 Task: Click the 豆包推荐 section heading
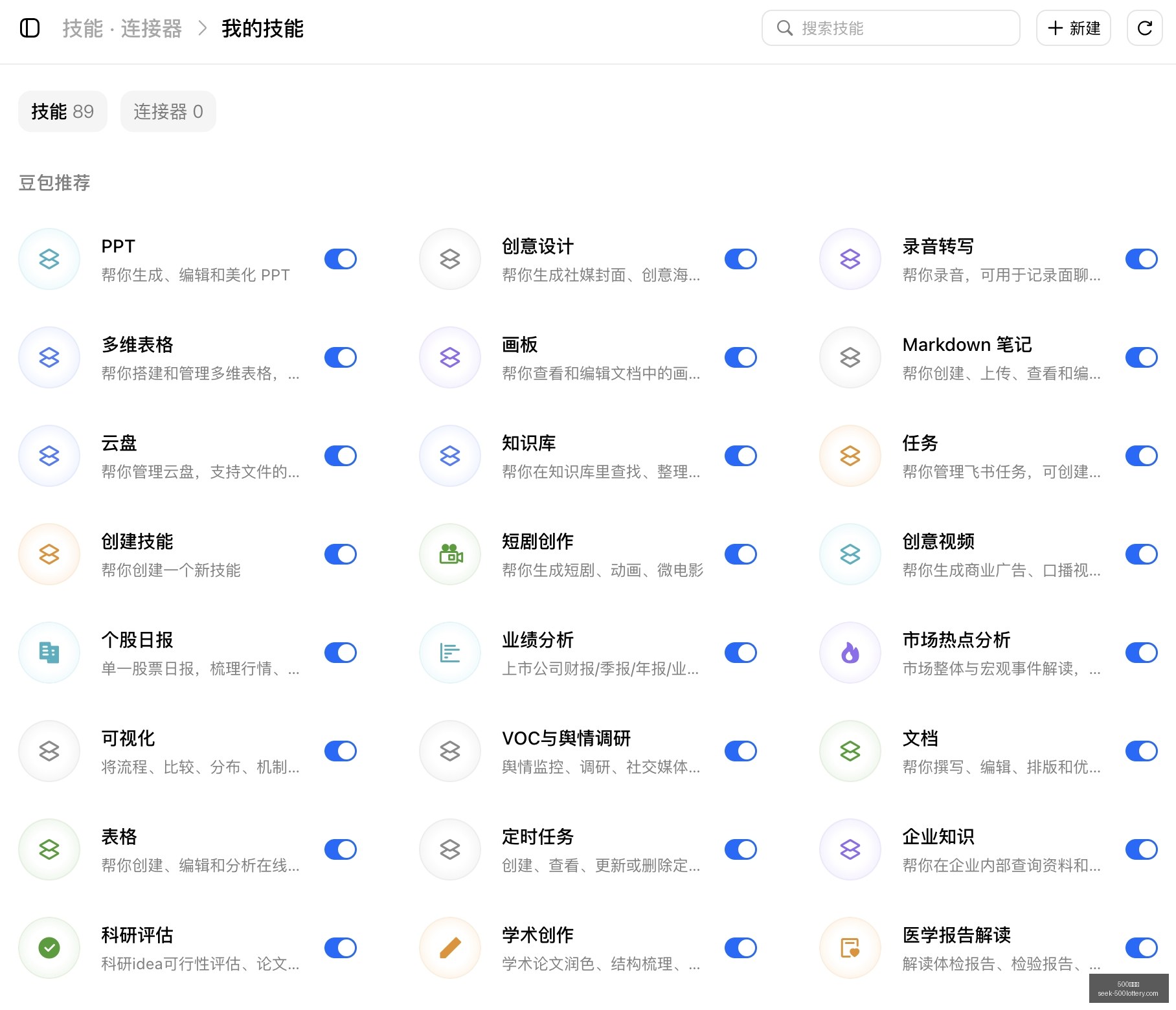click(x=54, y=183)
